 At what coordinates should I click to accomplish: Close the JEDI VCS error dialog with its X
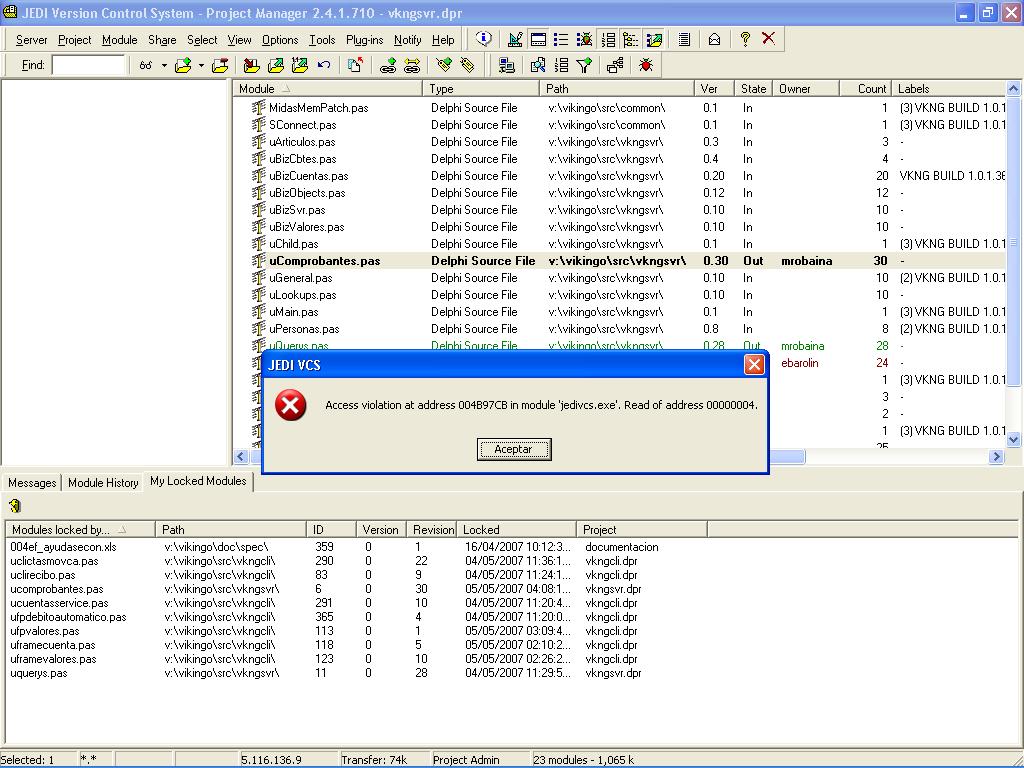pos(754,365)
